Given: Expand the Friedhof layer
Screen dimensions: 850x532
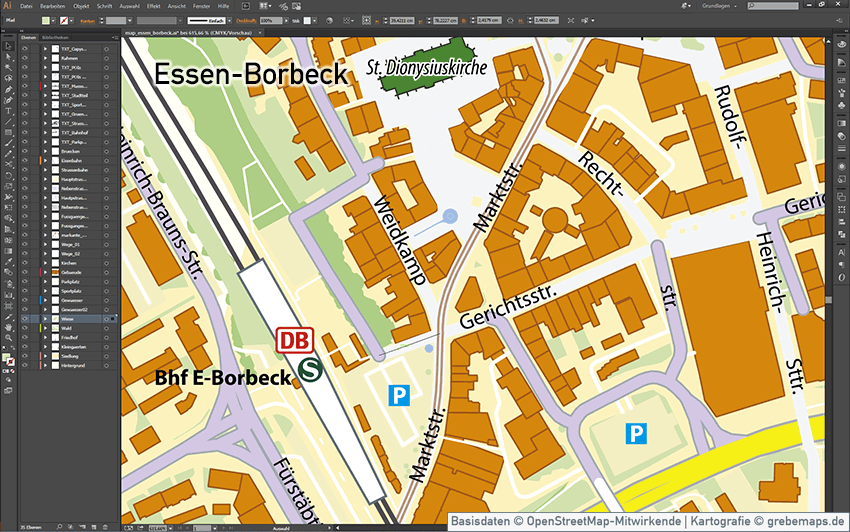Looking at the screenshot, I should [44, 337].
